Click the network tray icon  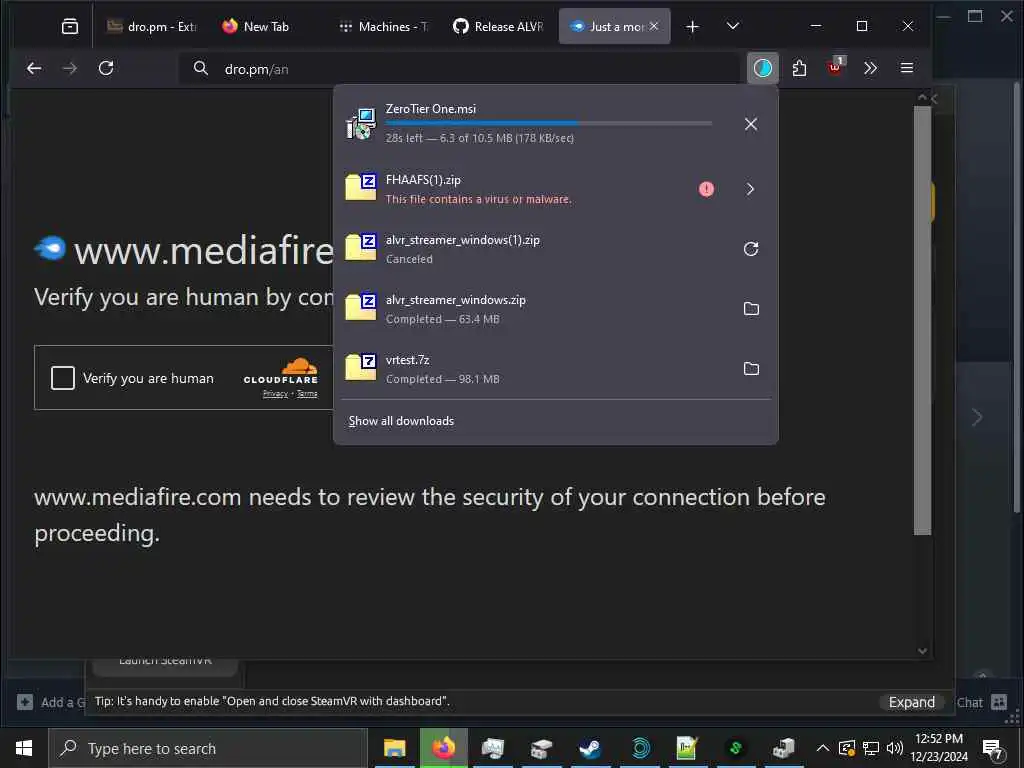pos(871,748)
